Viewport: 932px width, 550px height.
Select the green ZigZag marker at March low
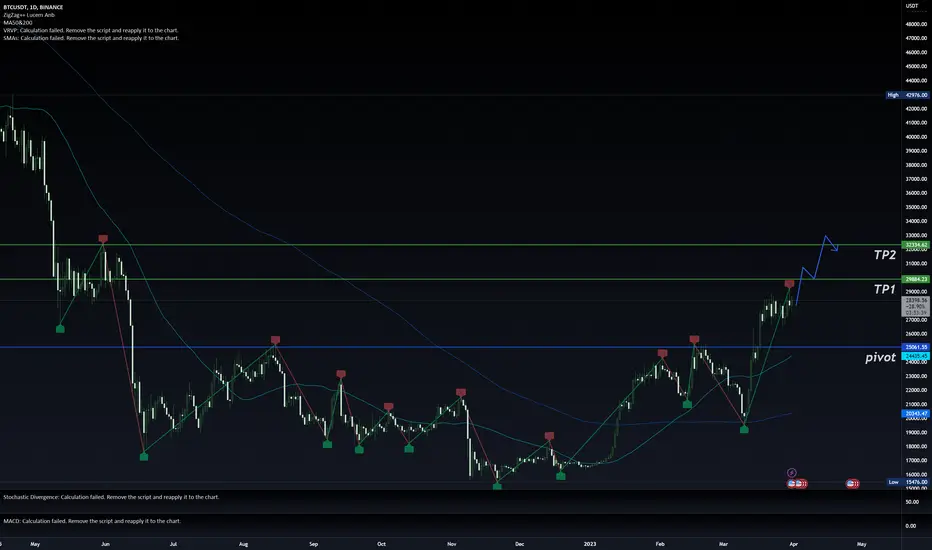tap(744, 429)
